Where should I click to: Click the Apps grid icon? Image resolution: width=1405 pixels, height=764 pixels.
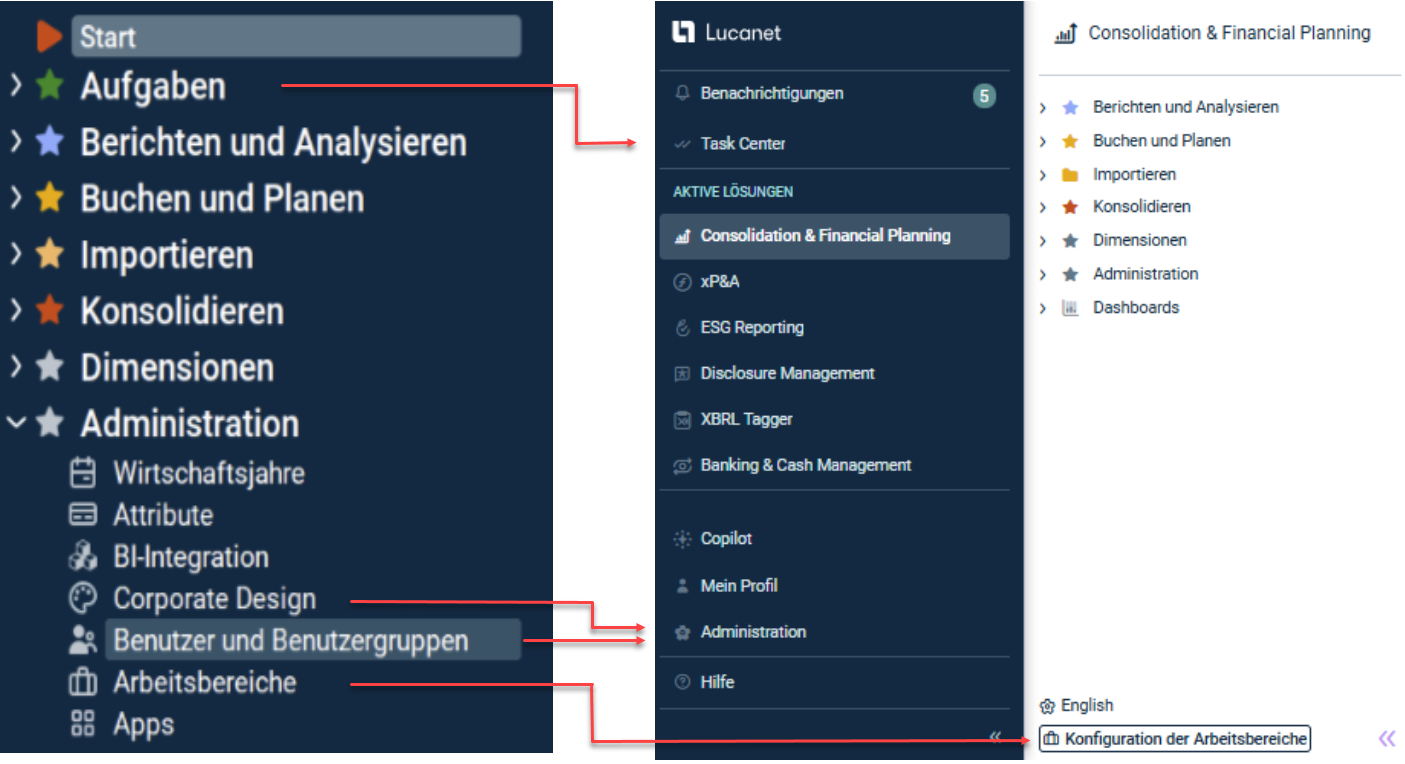tap(83, 724)
